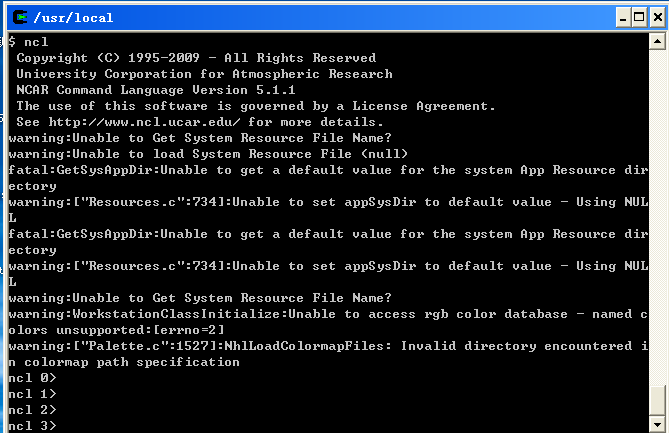
Task: Click the 'ncl 0>' prompt line
Action: 33,378
